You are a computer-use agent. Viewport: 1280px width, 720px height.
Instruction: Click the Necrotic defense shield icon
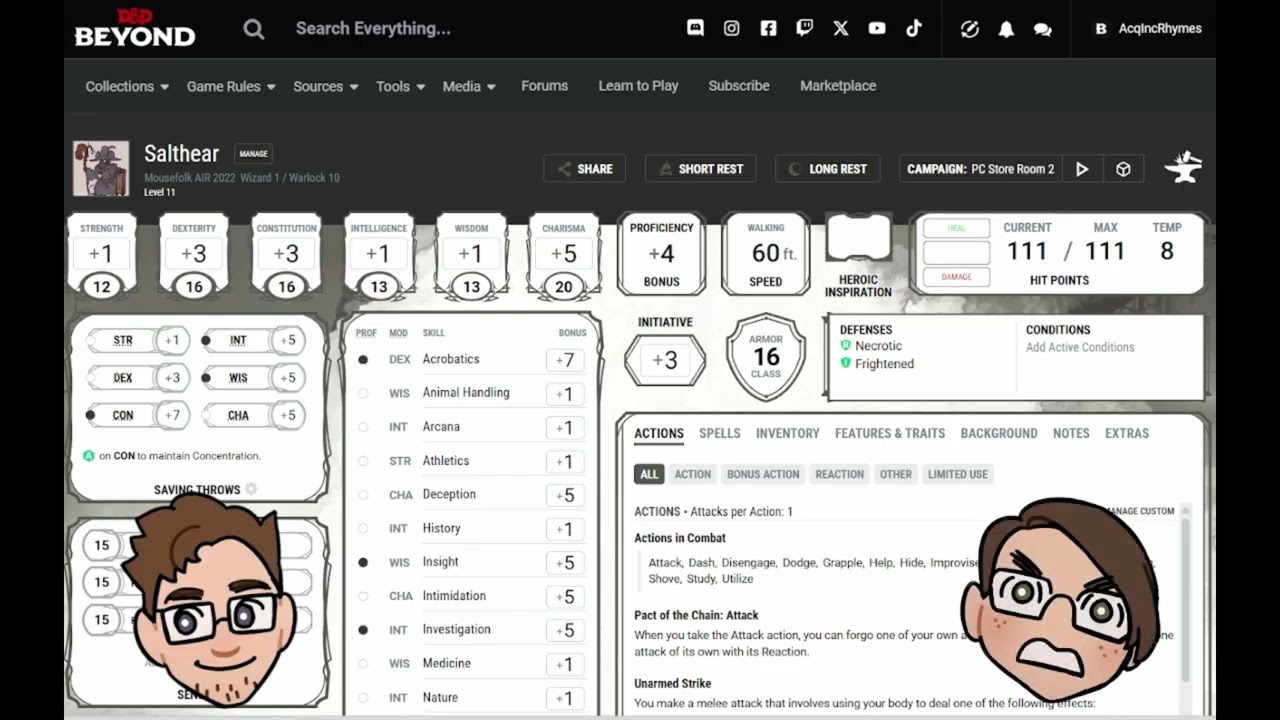tap(846, 346)
